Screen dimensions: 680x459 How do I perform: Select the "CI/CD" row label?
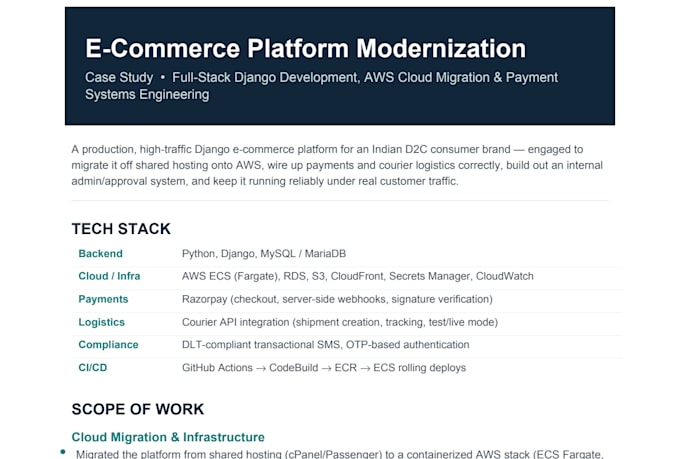[93, 367]
